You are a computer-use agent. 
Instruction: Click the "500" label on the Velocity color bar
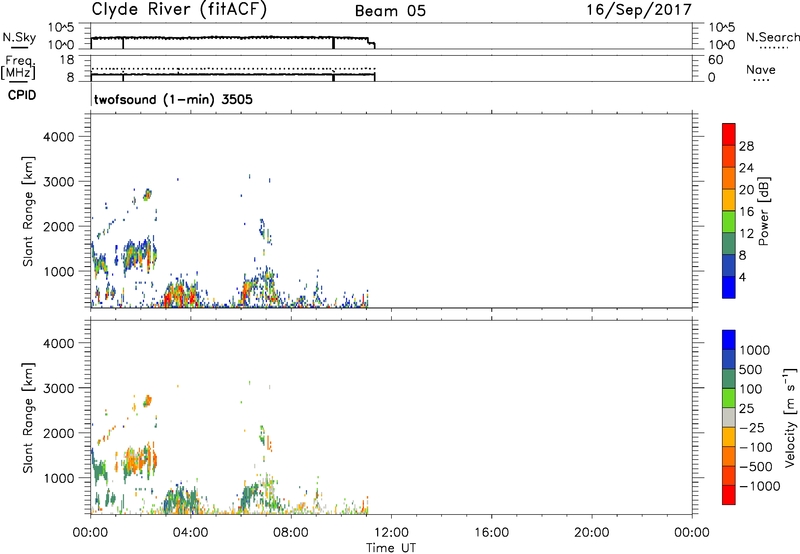751,370
